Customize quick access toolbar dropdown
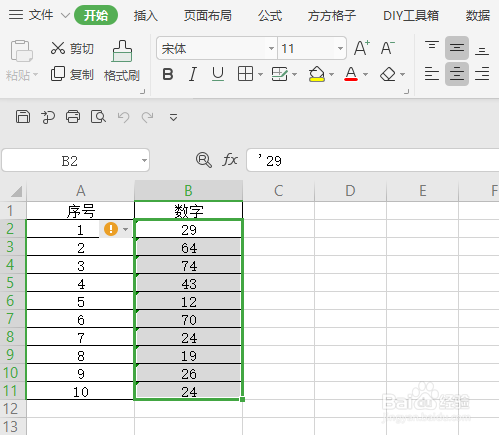The width and height of the screenshot is (499, 435). tap(173, 117)
